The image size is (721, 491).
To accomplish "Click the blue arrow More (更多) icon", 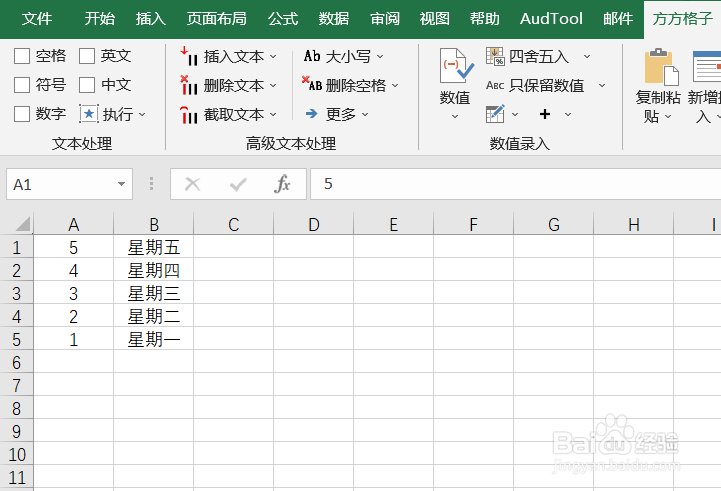I will (x=312, y=114).
